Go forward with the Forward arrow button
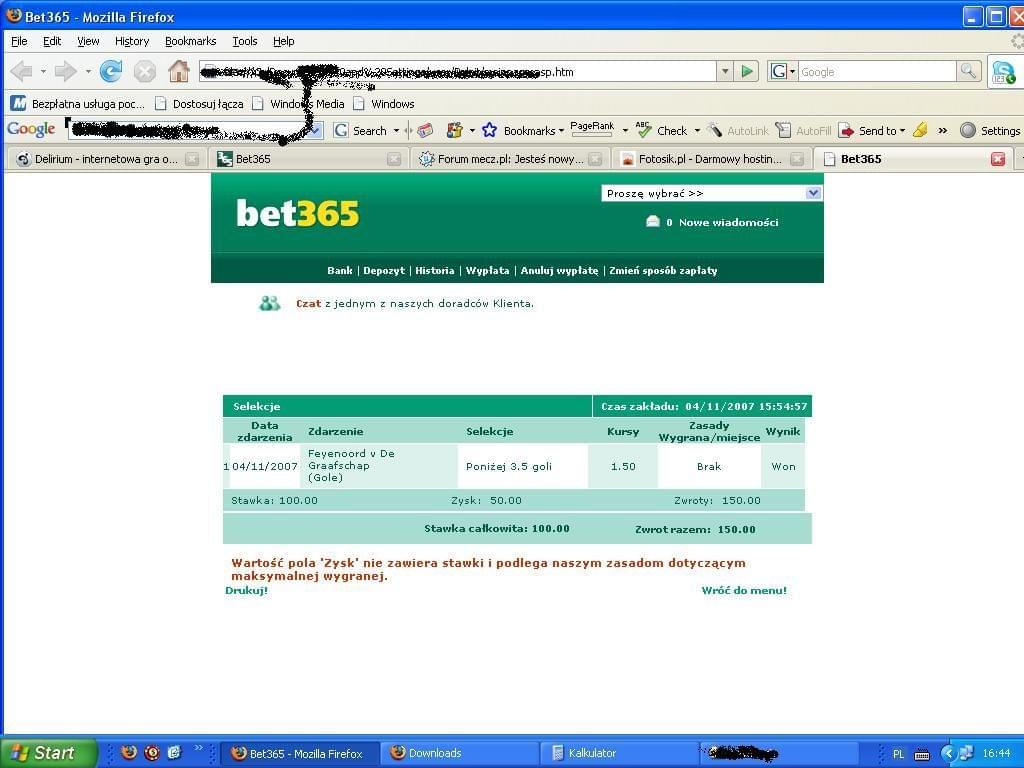 pyautogui.click(x=65, y=71)
